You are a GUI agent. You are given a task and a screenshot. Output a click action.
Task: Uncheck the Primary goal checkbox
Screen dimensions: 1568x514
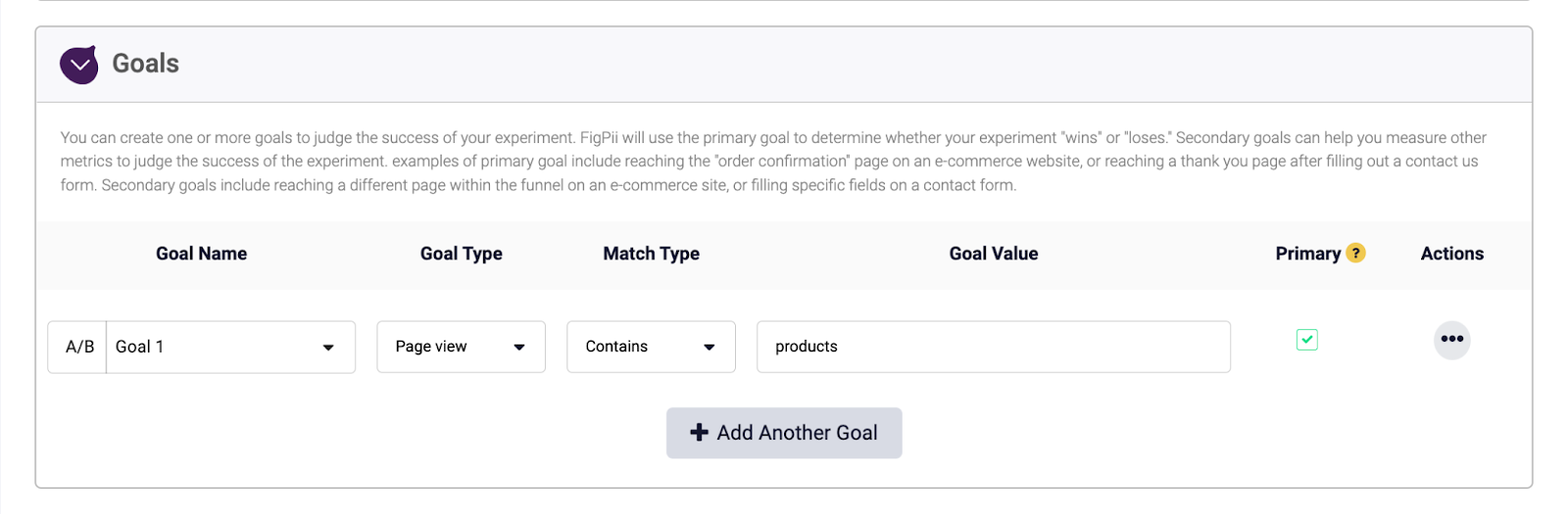tap(1307, 340)
